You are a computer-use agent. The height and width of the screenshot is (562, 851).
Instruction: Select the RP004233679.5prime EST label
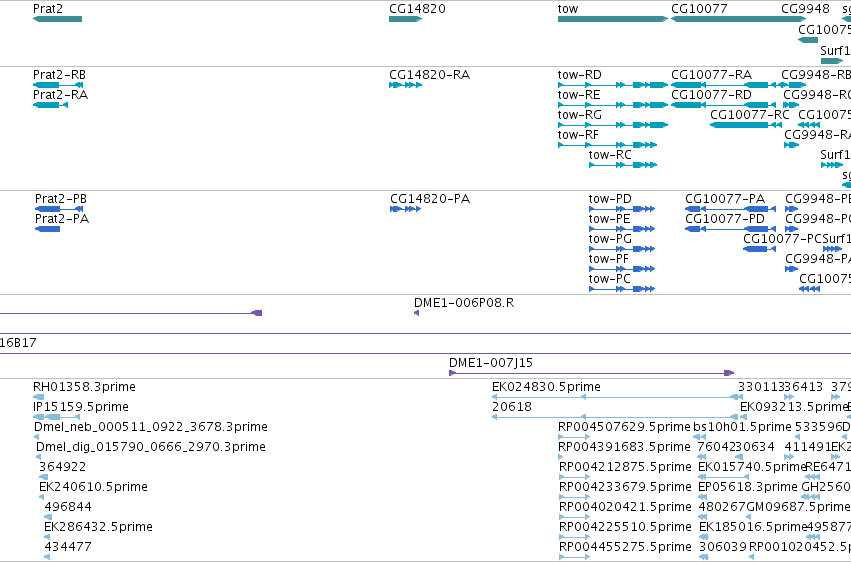click(x=625, y=487)
